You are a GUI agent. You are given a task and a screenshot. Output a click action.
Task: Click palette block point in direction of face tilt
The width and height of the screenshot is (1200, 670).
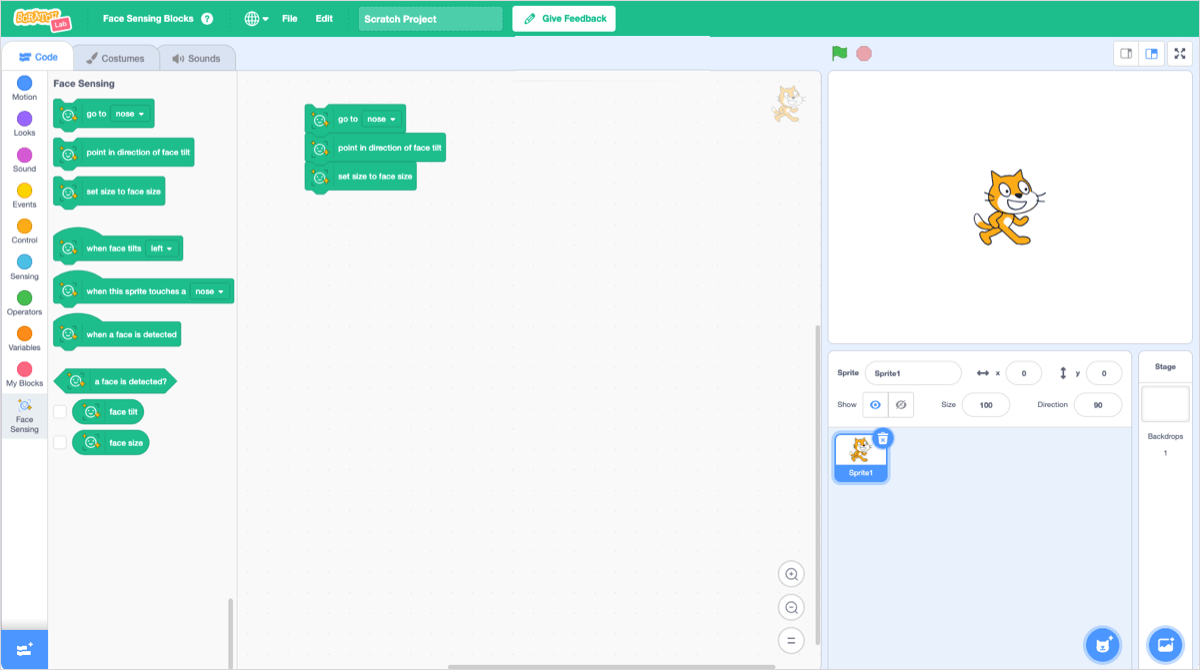124,152
